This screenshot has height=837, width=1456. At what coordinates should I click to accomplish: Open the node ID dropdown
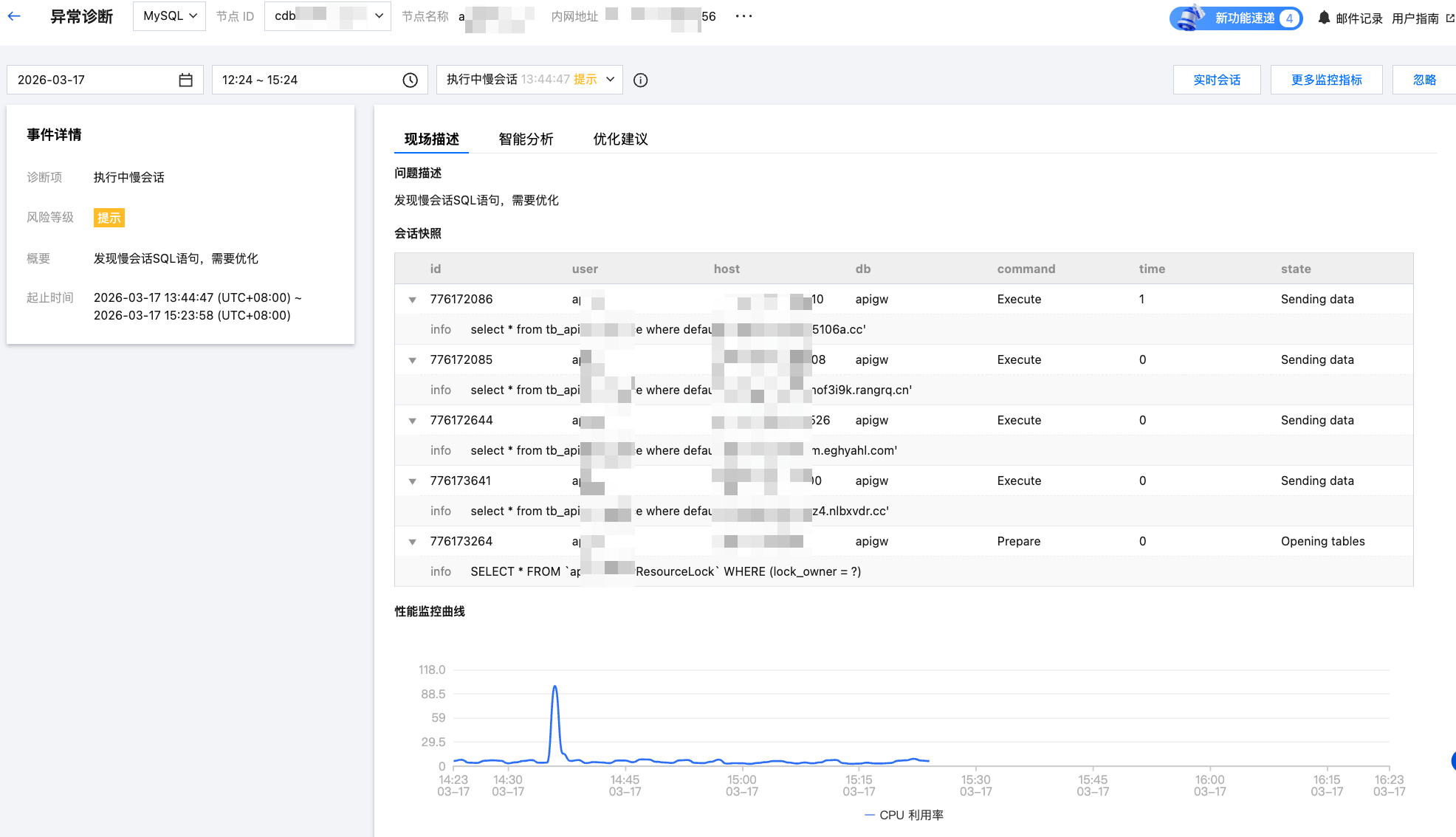pos(327,15)
